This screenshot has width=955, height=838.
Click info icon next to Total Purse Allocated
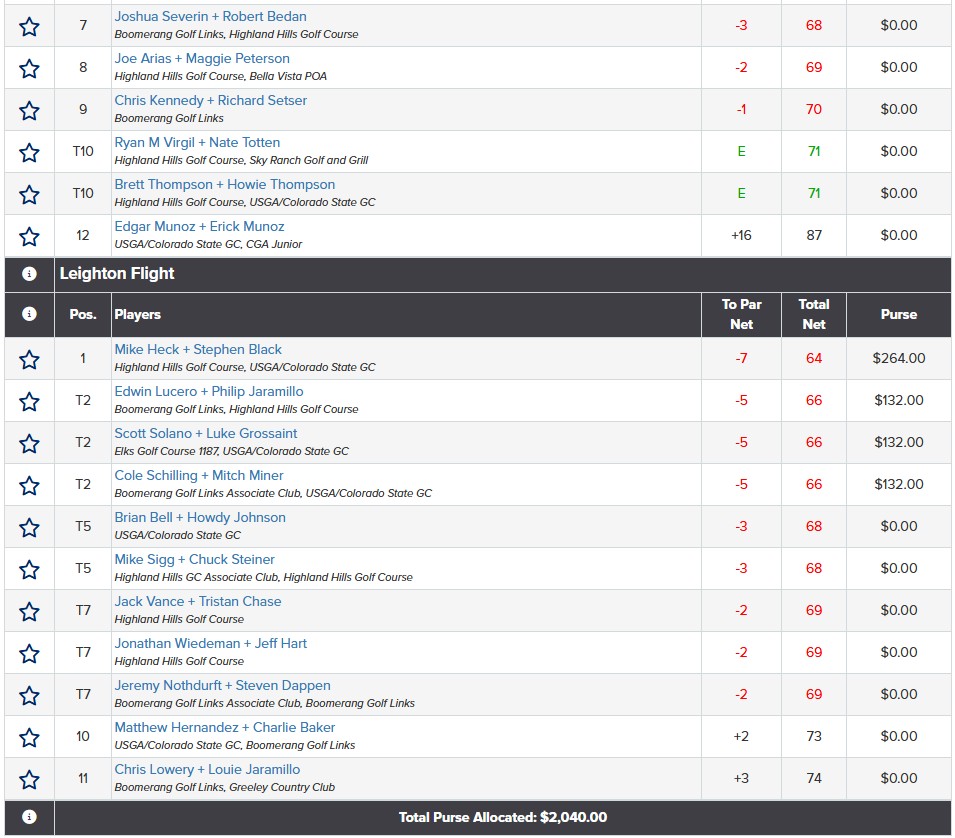(x=29, y=817)
